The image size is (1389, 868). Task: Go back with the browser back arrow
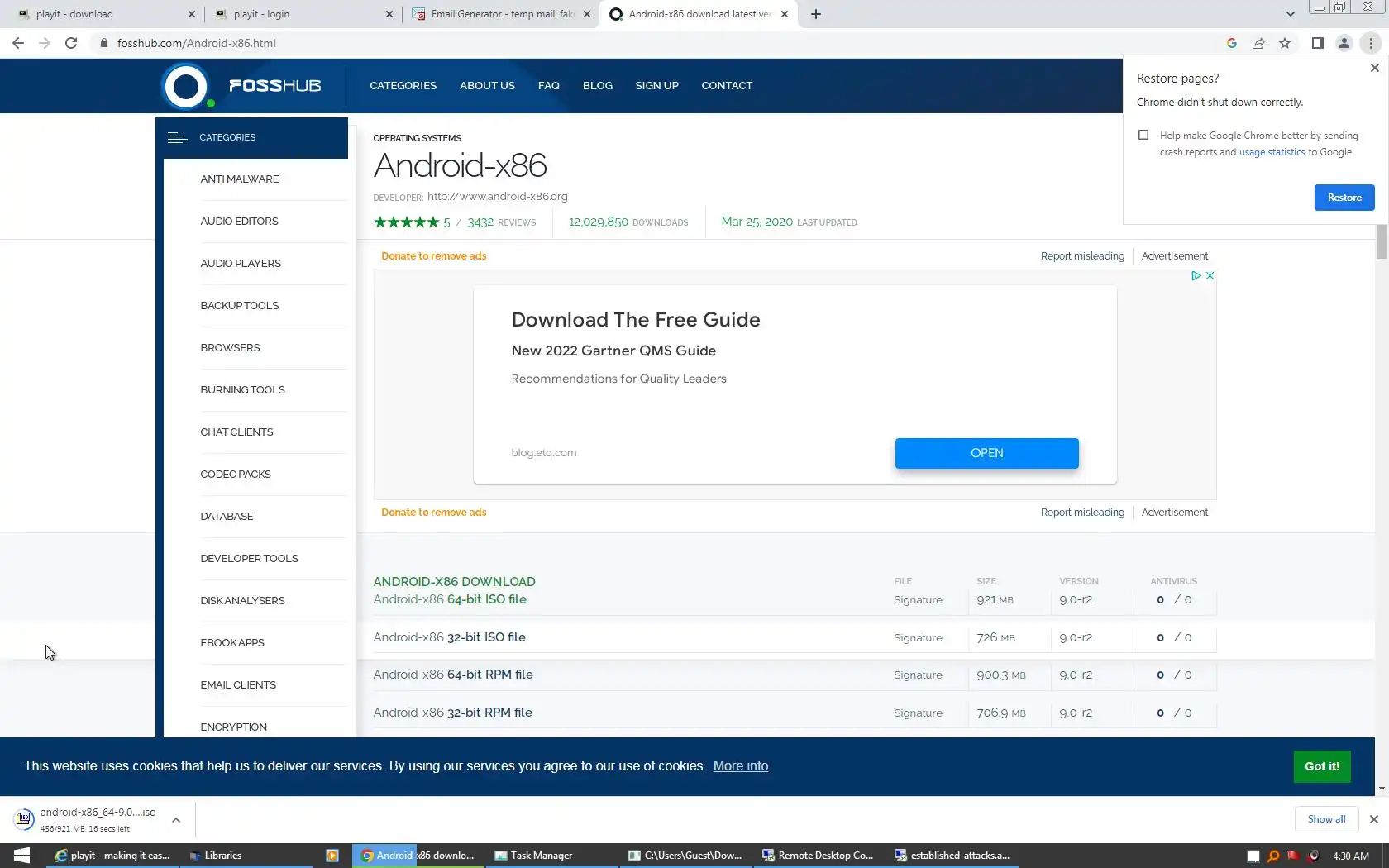[x=18, y=43]
